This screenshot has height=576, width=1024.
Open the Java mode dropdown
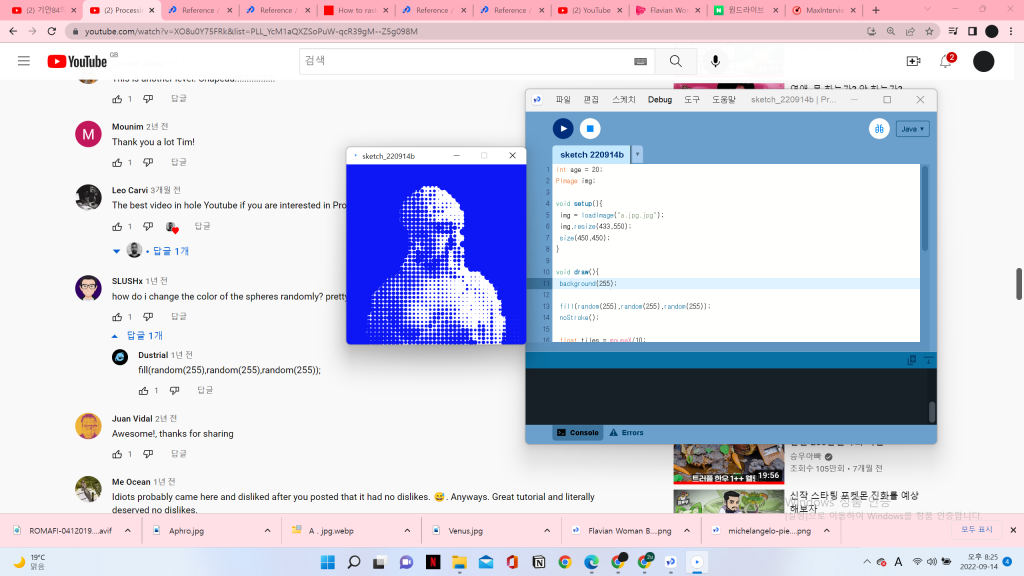pos(912,129)
